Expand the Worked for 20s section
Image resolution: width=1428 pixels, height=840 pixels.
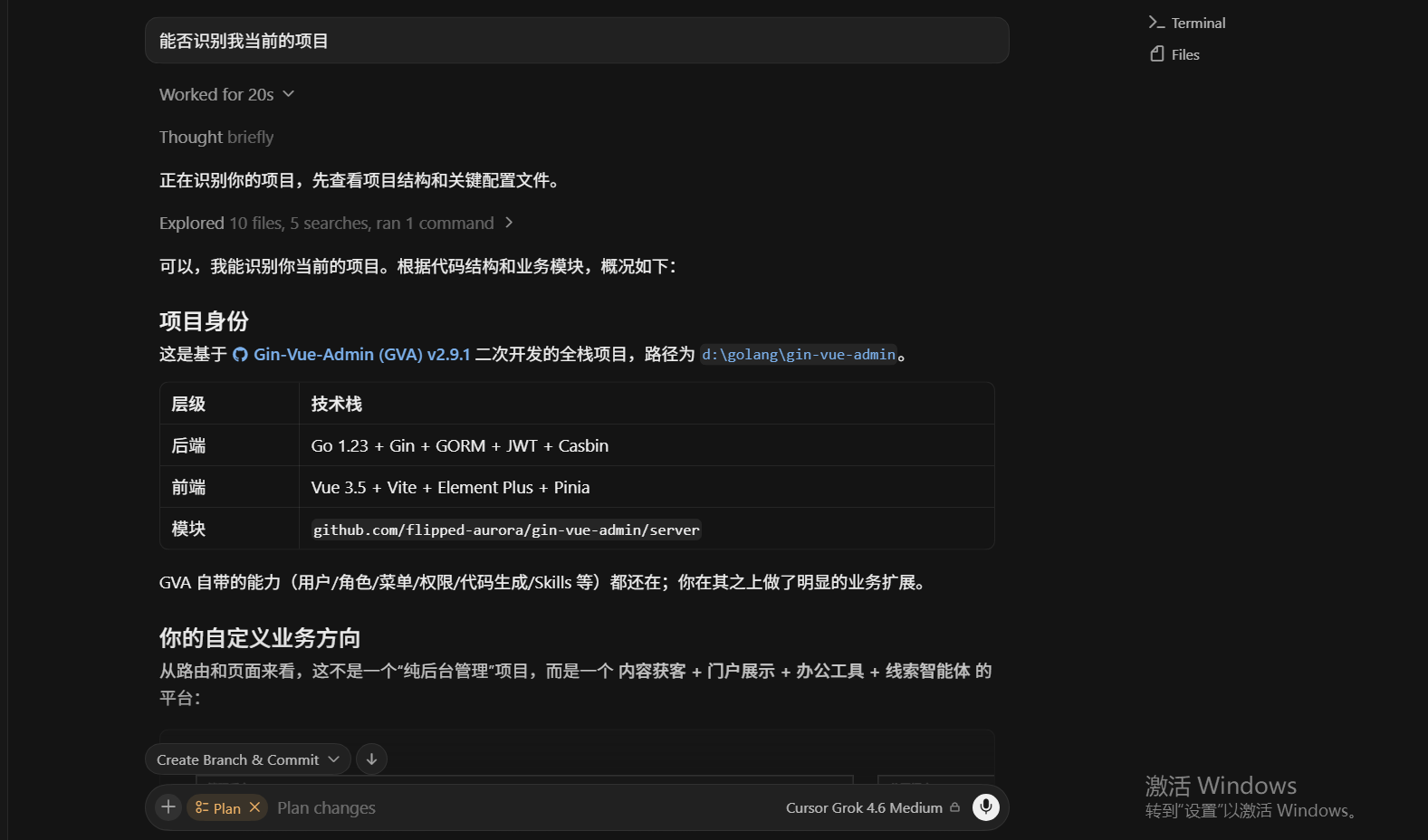click(x=226, y=94)
